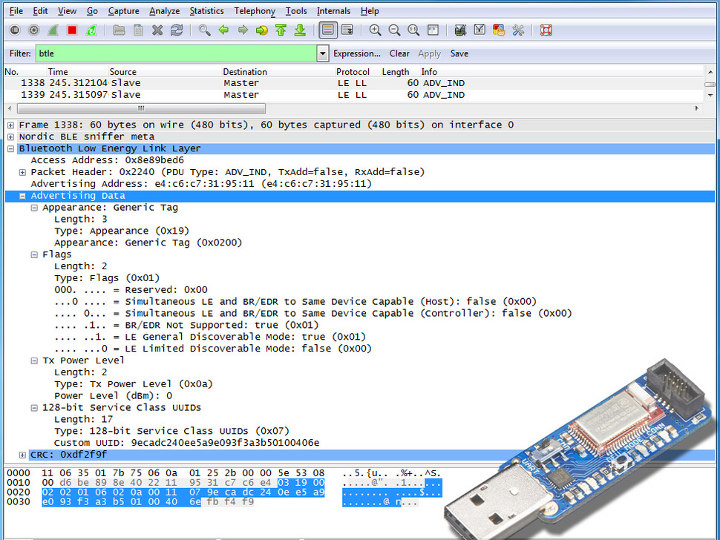
Task: Go forward in packet history arrow
Action: pos(243,30)
